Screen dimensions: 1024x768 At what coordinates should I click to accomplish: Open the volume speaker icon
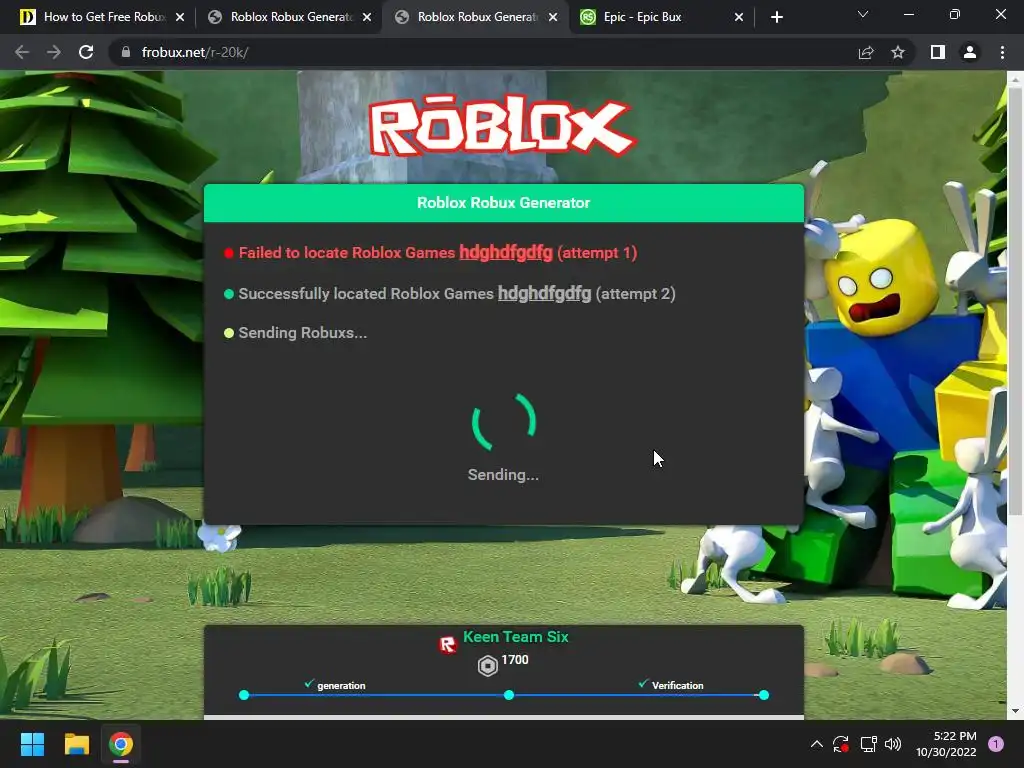click(893, 744)
